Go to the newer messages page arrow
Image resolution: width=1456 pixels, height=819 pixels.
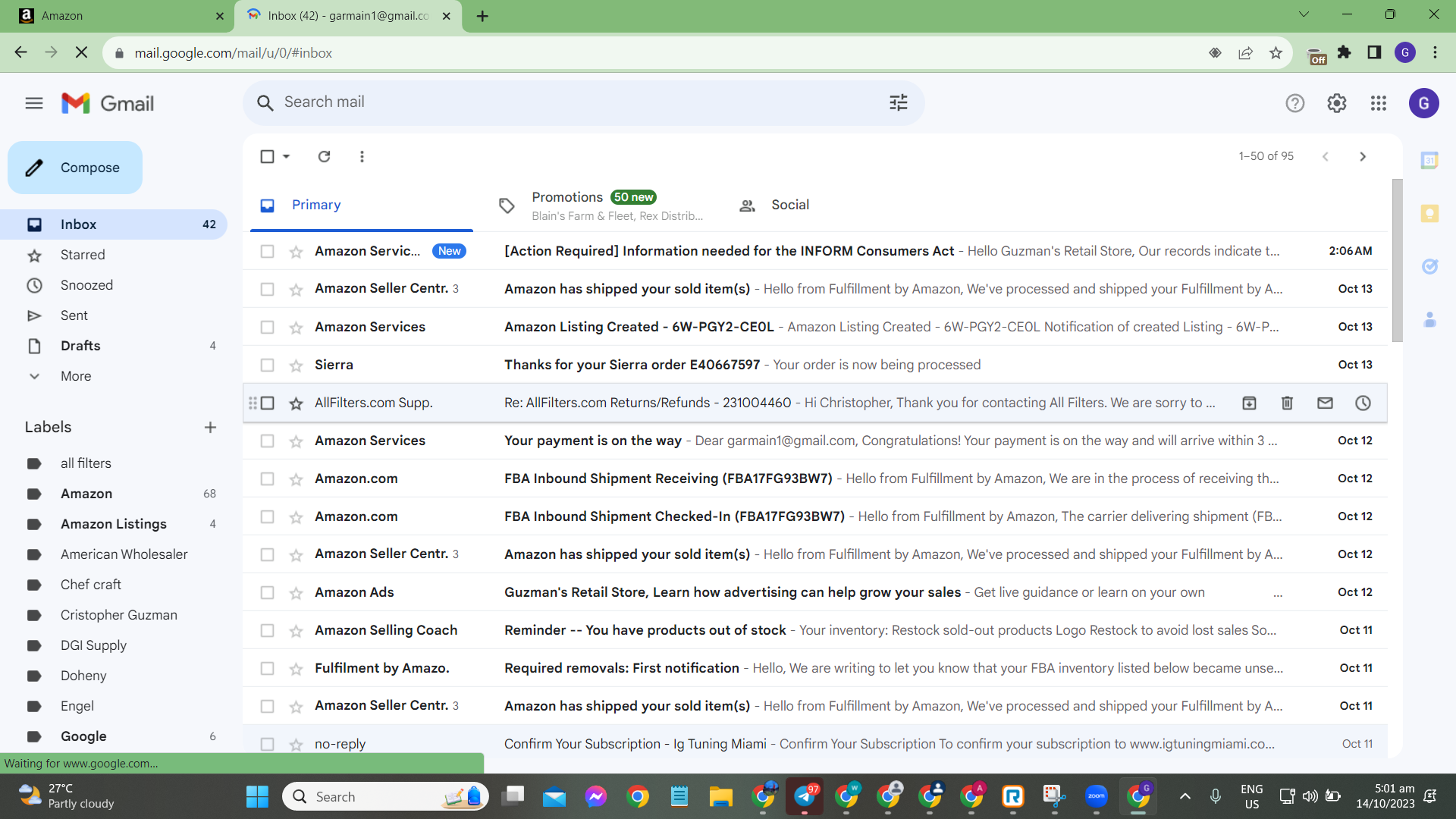coord(1326,156)
